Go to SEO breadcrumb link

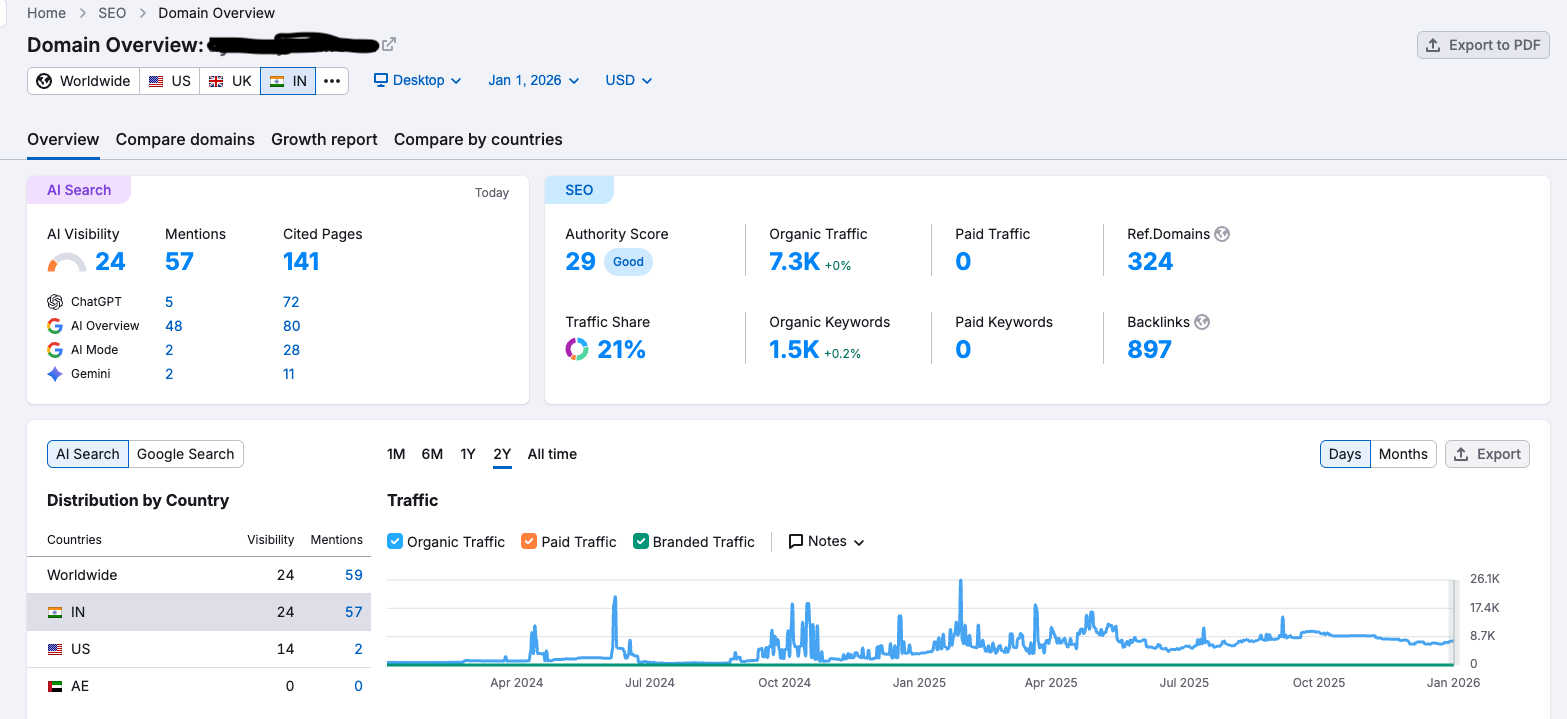point(112,13)
